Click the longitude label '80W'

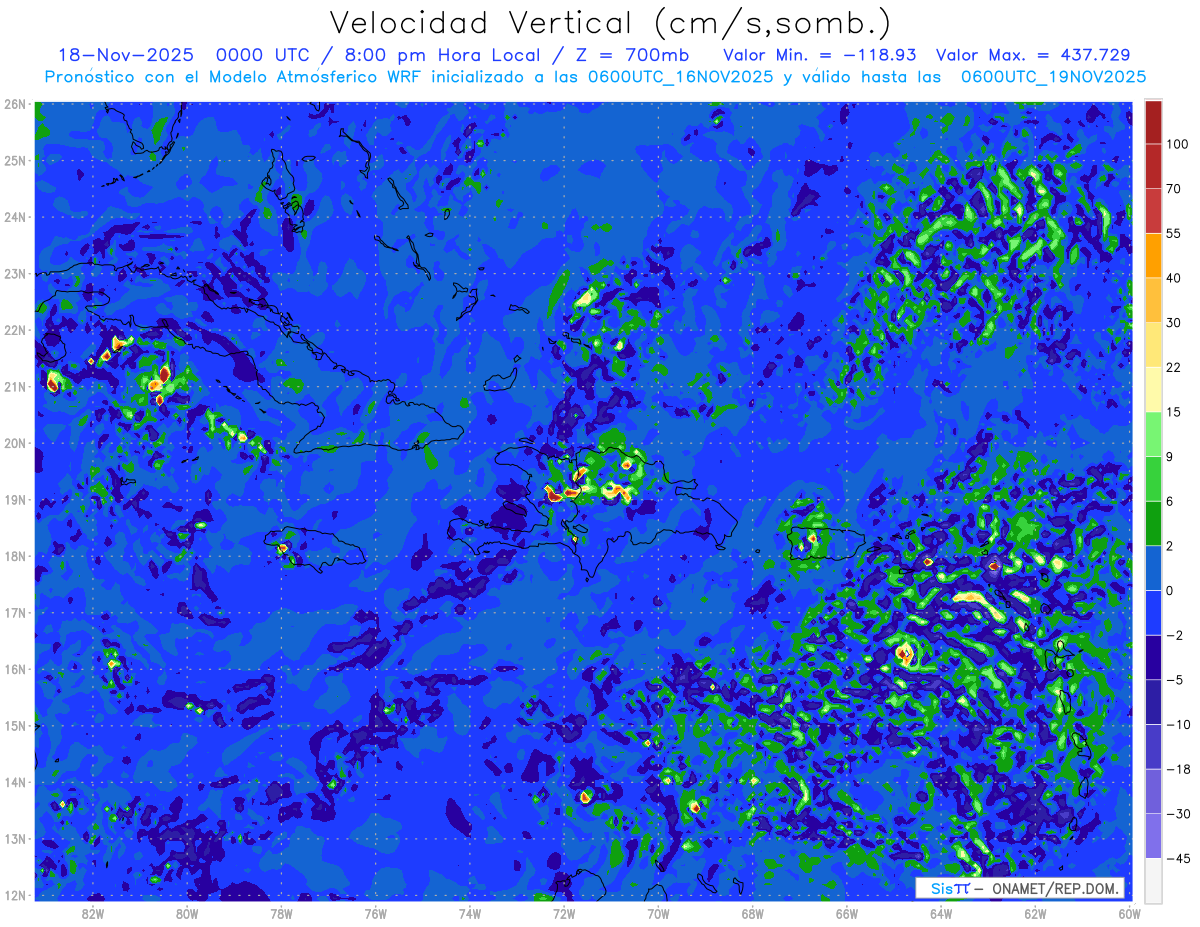187,914
